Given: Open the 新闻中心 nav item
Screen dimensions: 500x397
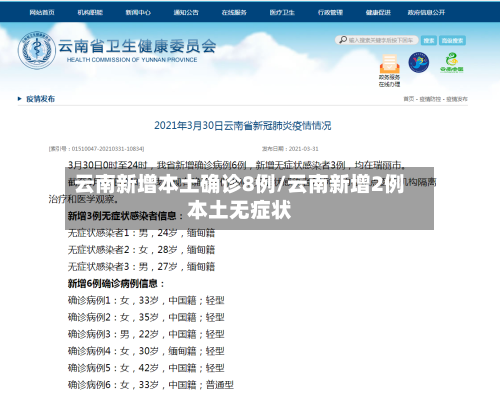Looking at the screenshot, I should (138, 12).
